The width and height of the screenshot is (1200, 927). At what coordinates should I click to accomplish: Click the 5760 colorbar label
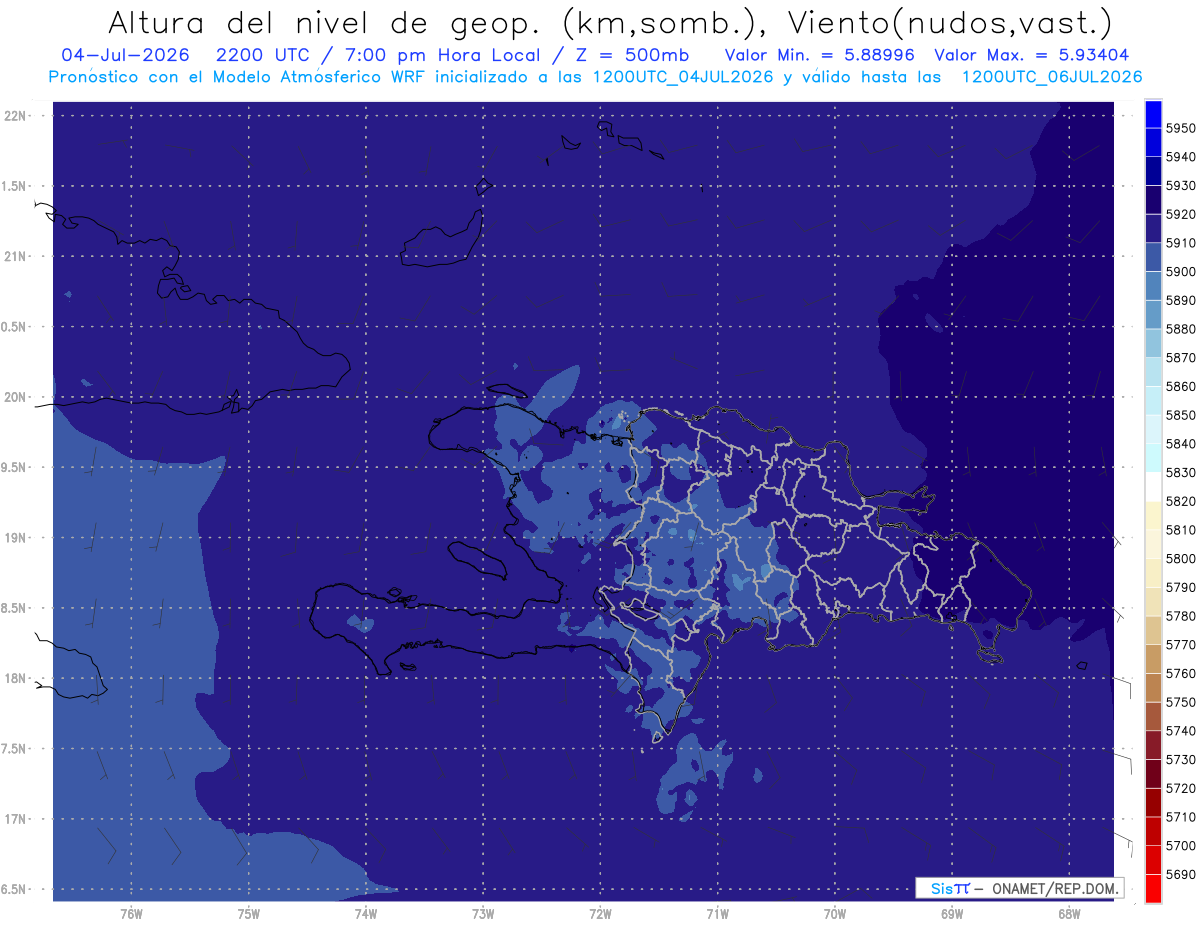coord(1180,674)
